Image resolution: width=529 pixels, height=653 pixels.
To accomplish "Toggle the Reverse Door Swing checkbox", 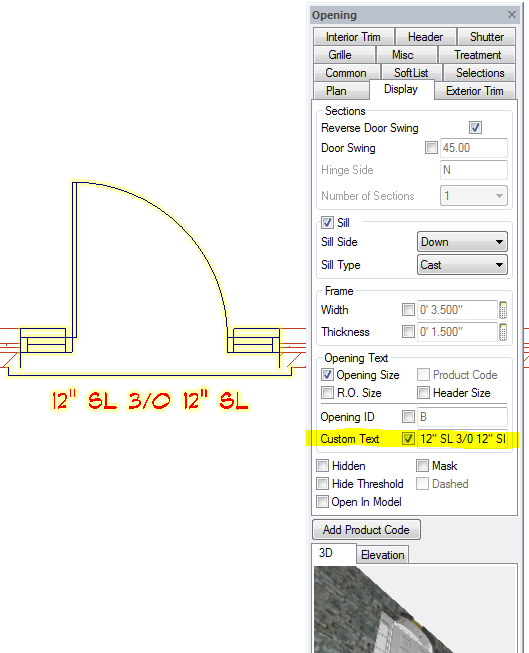I will tap(475, 127).
